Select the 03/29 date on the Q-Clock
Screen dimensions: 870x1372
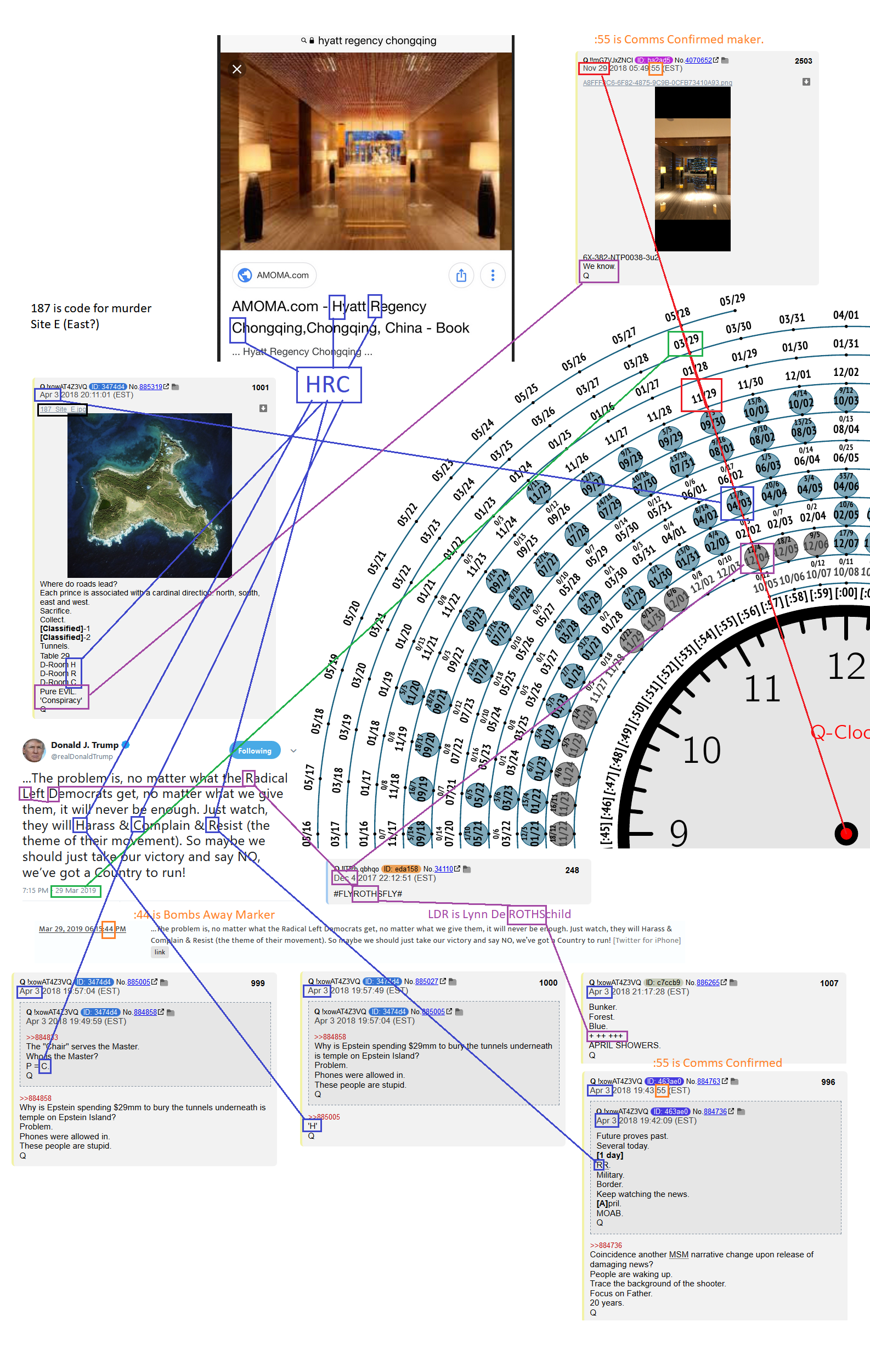686,343
